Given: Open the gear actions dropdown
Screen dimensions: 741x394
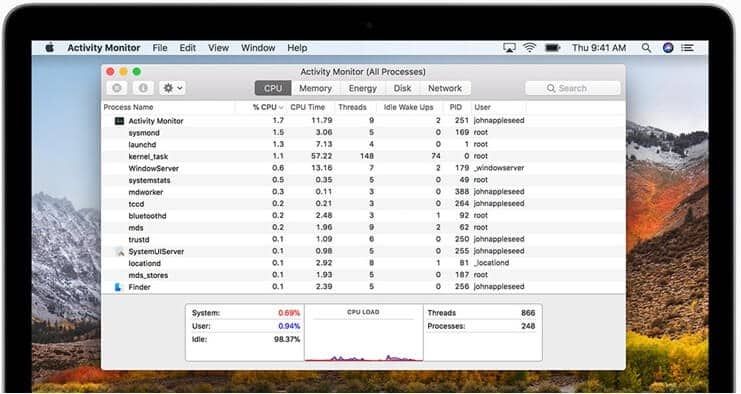Looking at the screenshot, I should pos(172,88).
